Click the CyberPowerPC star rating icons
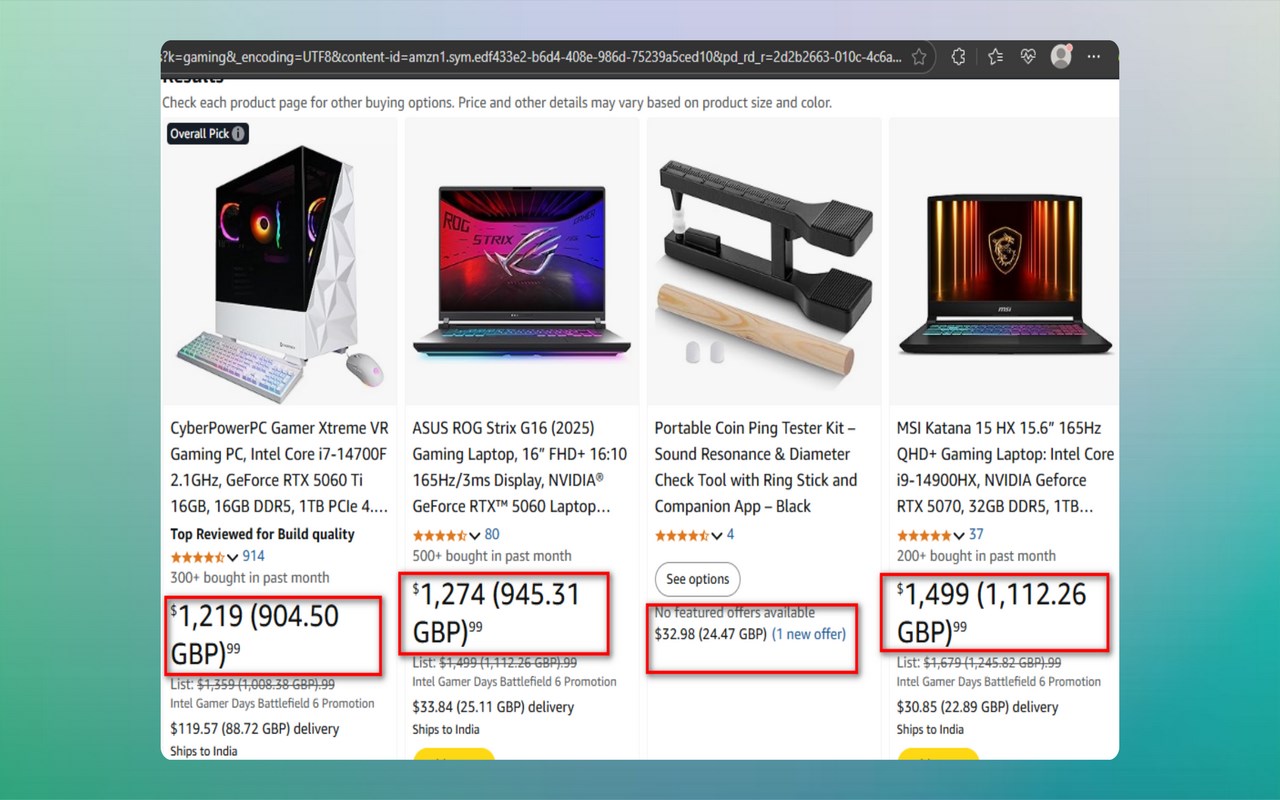This screenshot has height=800, width=1280. tap(198, 557)
